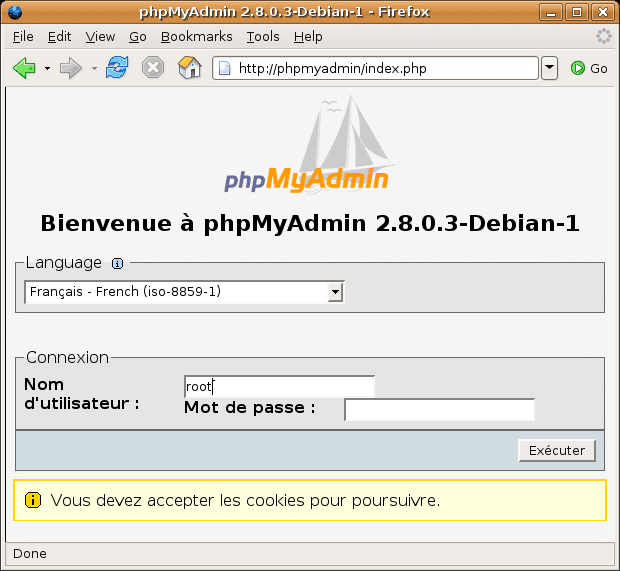The height and width of the screenshot is (571, 620).
Task: Open the View menu
Action: point(100,37)
